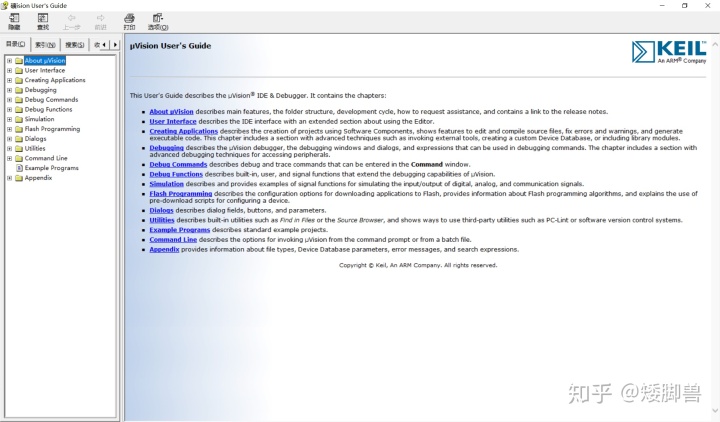Click the KEIL logo
This screenshot has width=720, height=422.
[669, 51]
